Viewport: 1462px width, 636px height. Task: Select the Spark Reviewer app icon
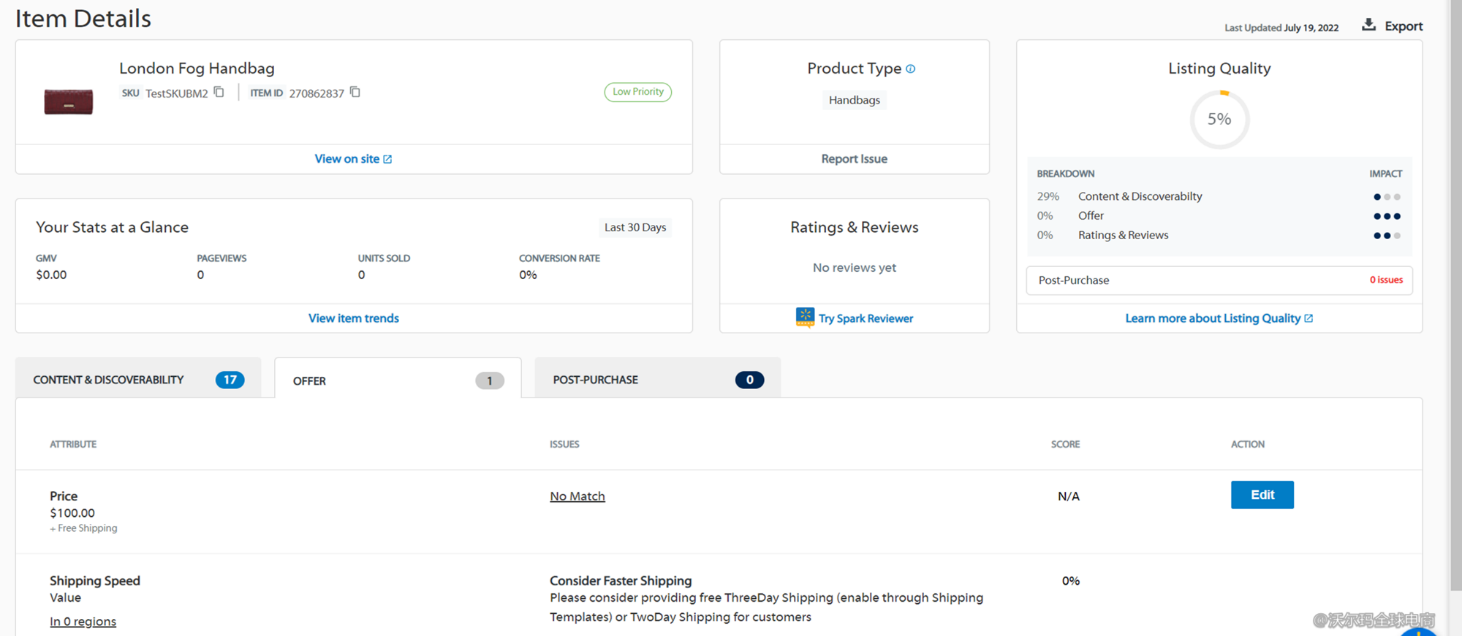click(806, 317)
